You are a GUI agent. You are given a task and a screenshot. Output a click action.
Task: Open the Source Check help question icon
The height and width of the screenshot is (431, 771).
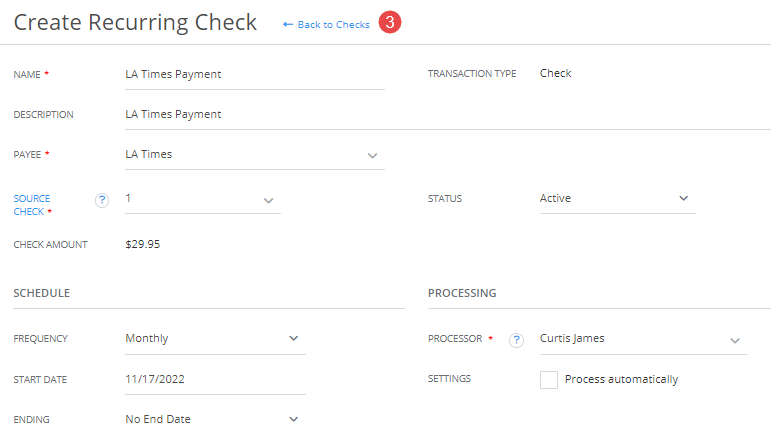click(x=102, y=200)
